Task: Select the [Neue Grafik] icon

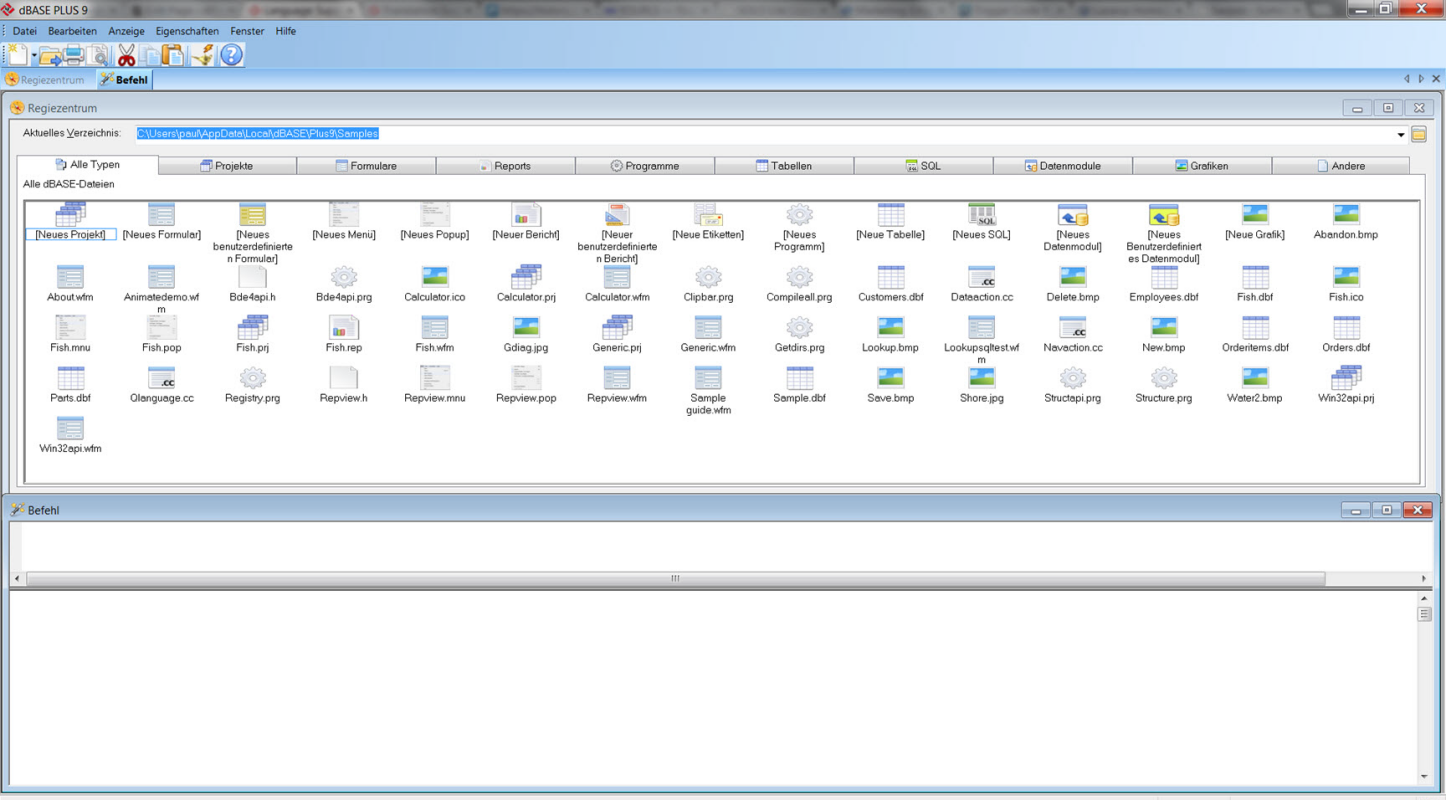Action: click(1255, 214)
